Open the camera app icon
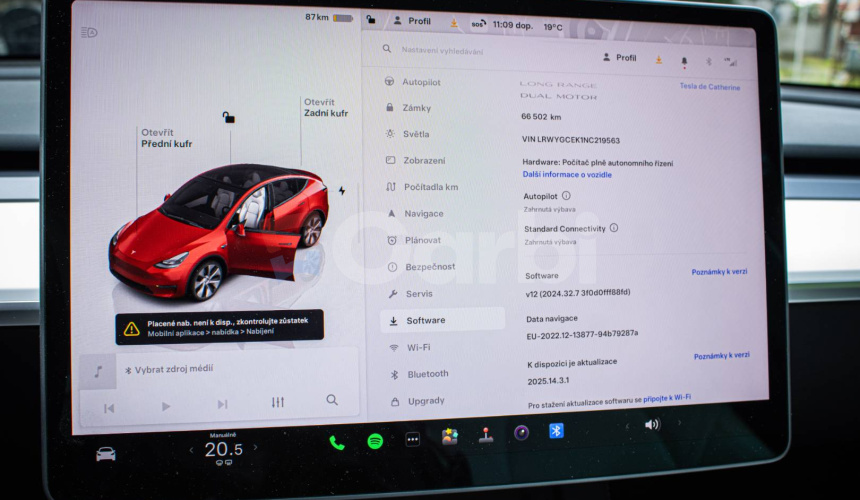860x500 pixels. click(521, 433)
